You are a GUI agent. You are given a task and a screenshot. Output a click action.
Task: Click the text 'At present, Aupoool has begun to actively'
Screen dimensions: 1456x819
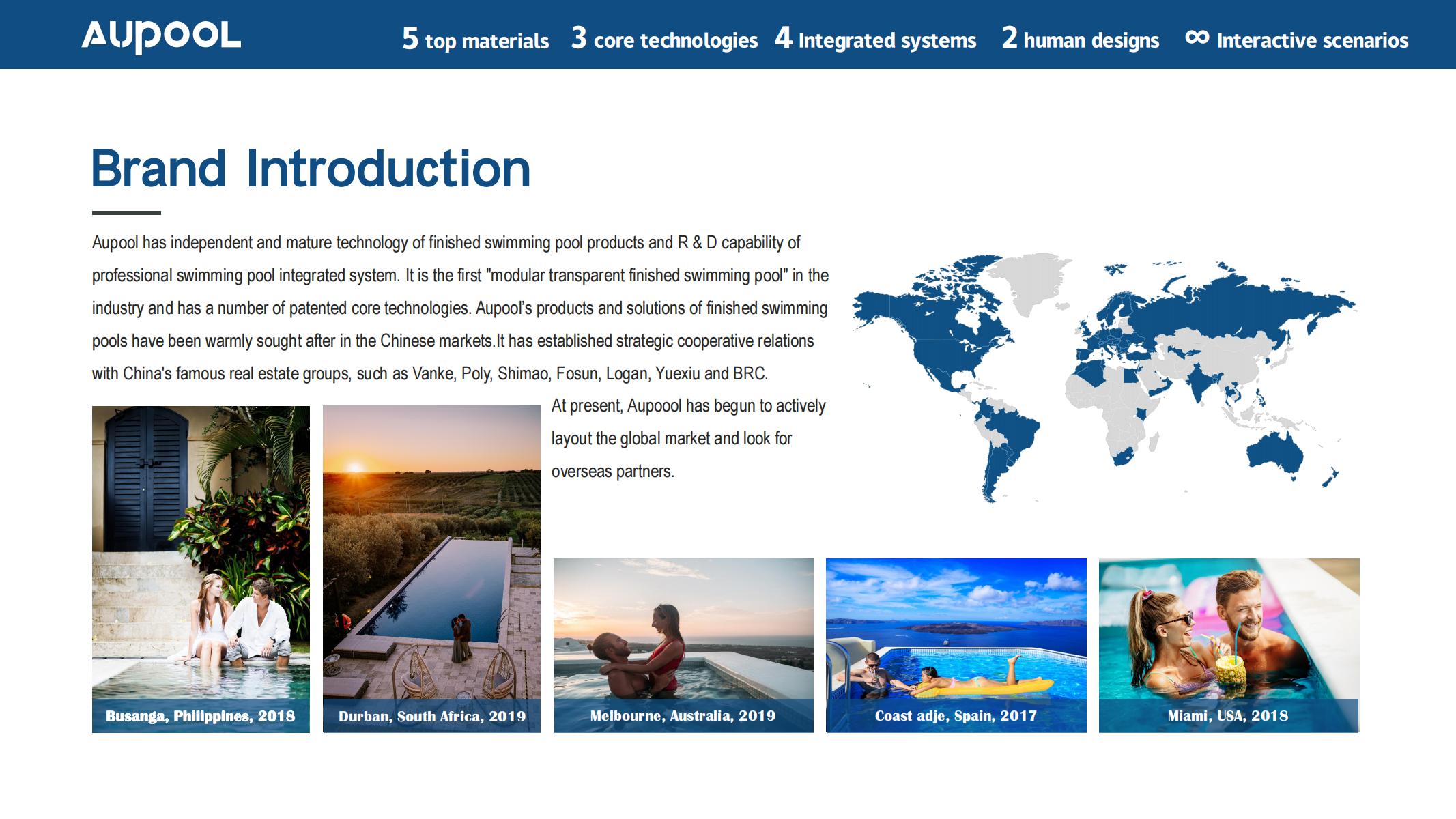point(689,406)
